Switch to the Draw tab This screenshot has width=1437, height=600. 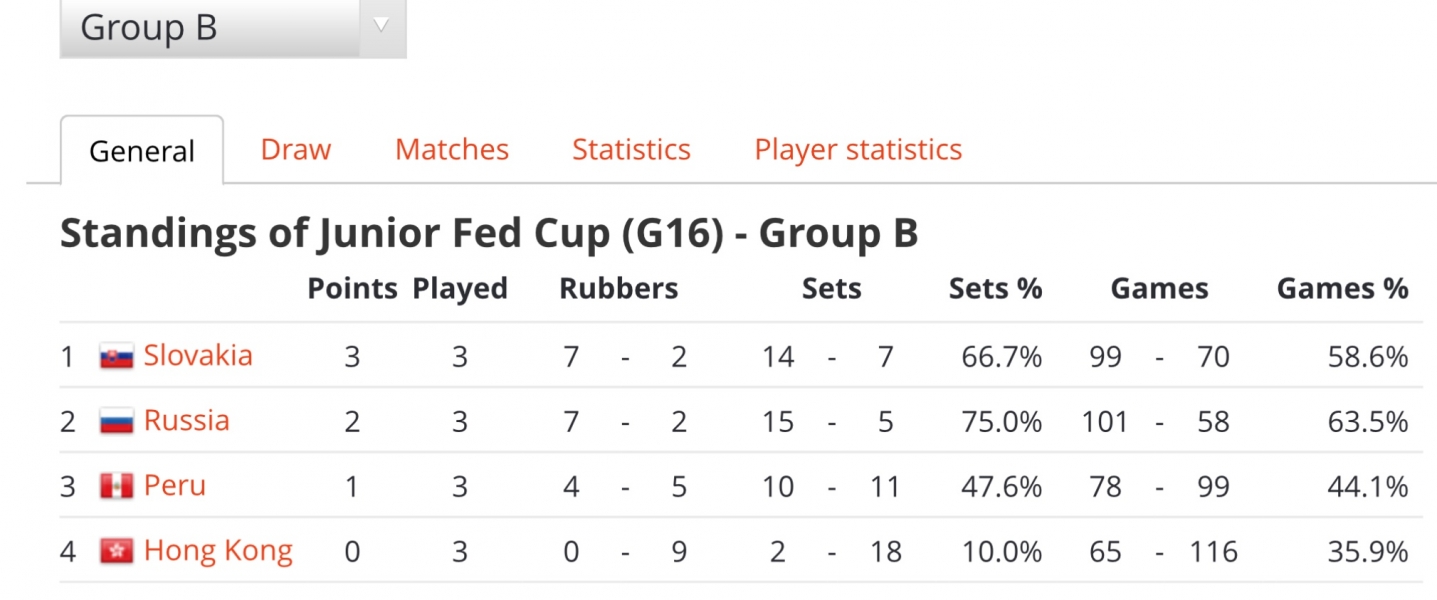pos(295,150)
